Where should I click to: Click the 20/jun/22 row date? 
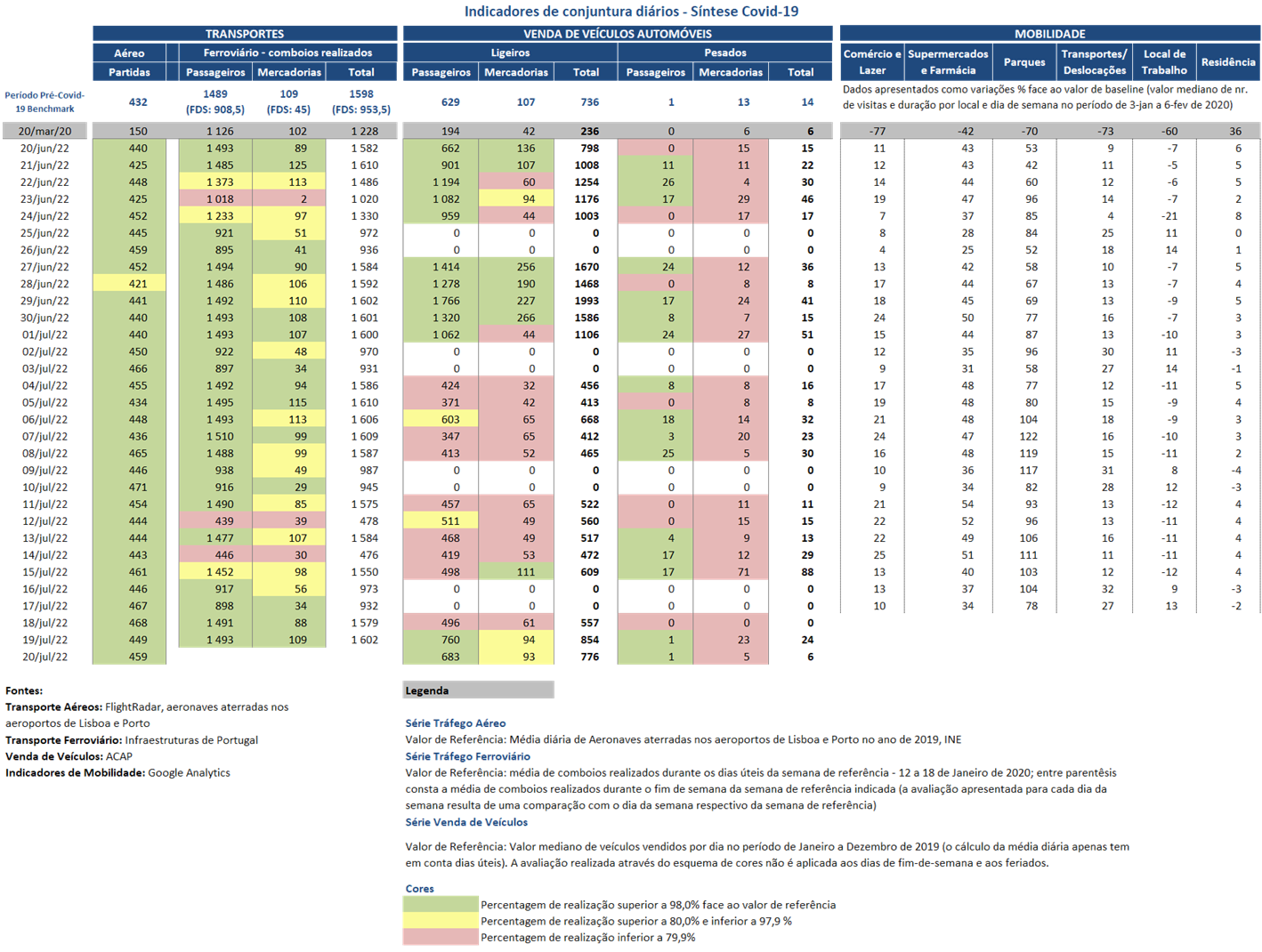pos(44,148)
